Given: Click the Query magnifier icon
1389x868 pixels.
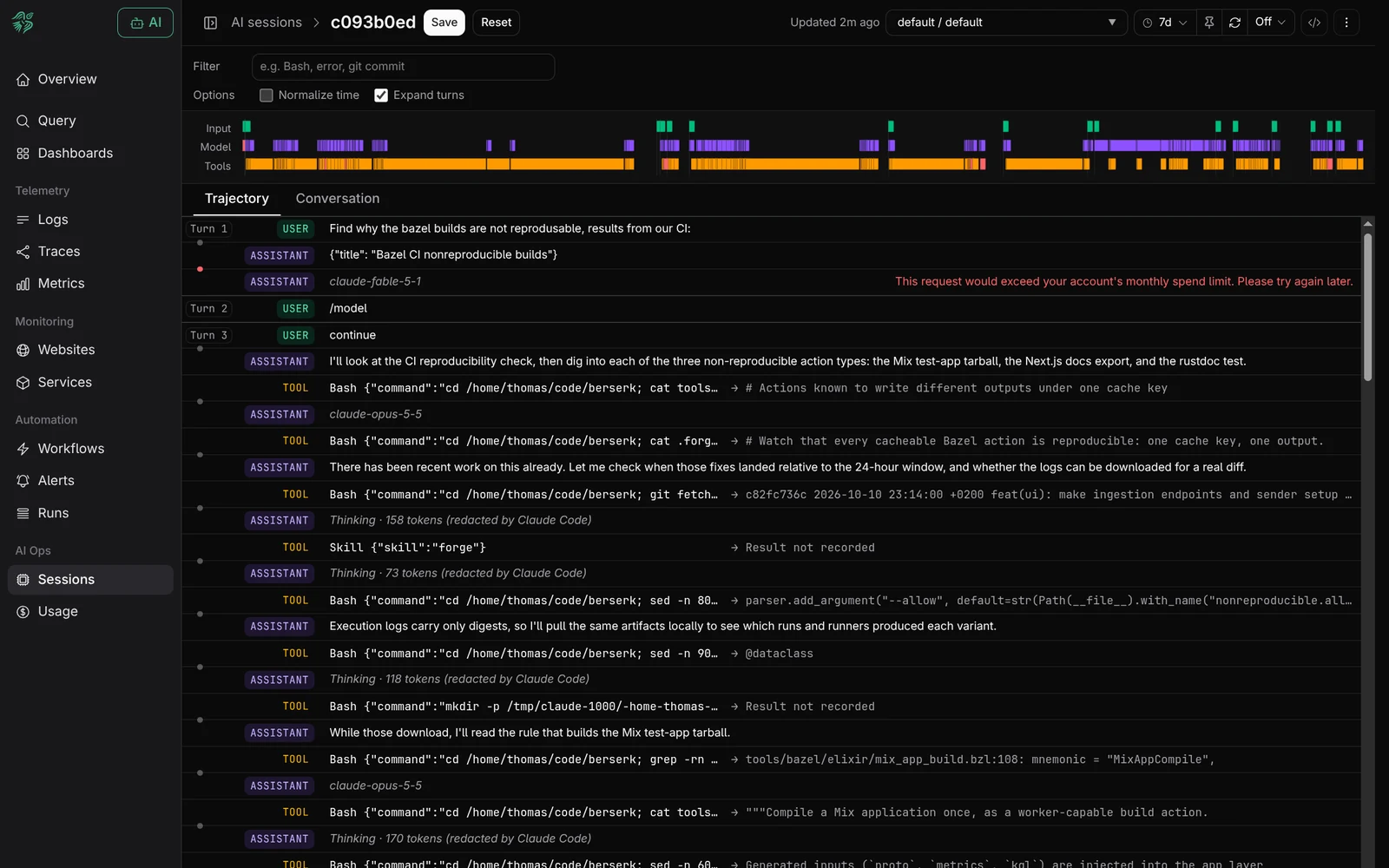Looking at the screenshot, I should (x=23, y=121).
